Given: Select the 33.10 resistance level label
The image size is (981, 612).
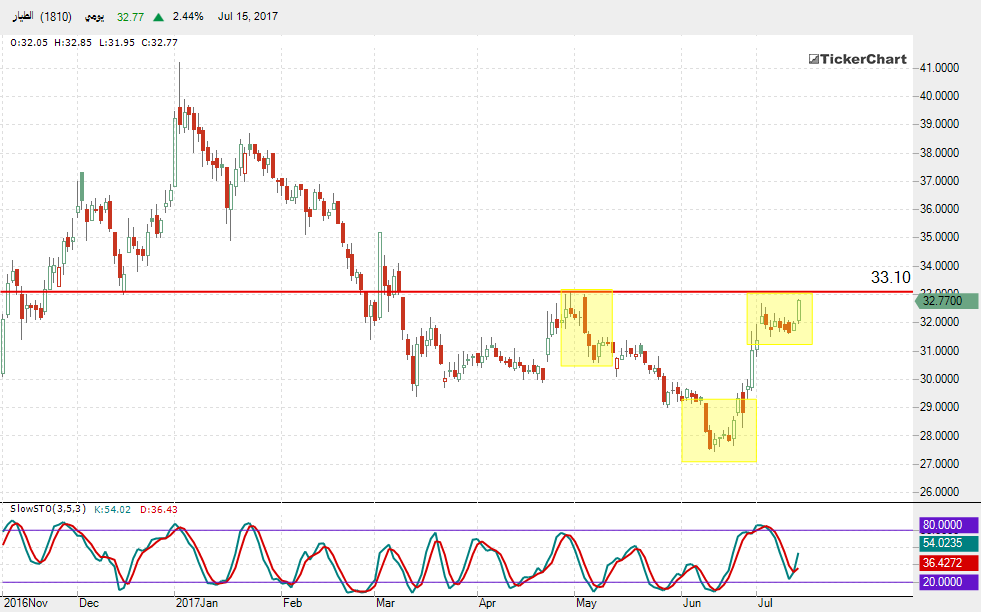Looking at the screenshot, I should point(890,277).
